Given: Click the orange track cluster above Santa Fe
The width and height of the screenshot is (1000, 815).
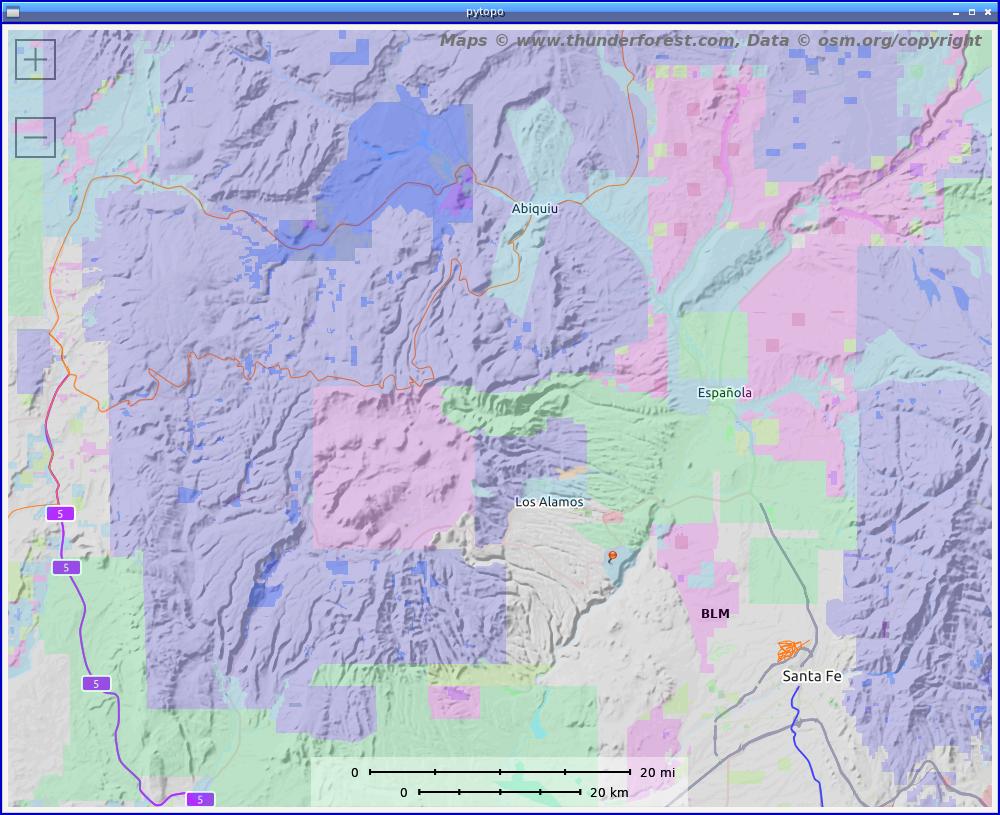Looking at the screenshot, I should click(791, 650).
